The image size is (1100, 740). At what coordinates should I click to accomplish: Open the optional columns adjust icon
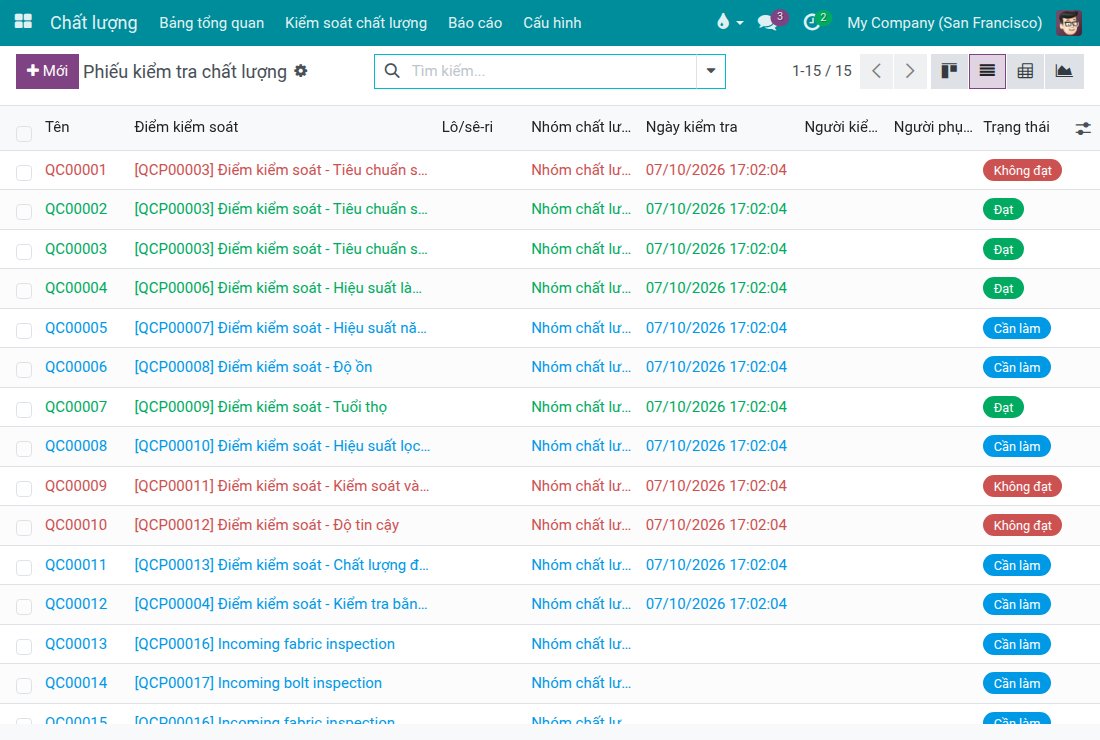tap(1082, 128)
